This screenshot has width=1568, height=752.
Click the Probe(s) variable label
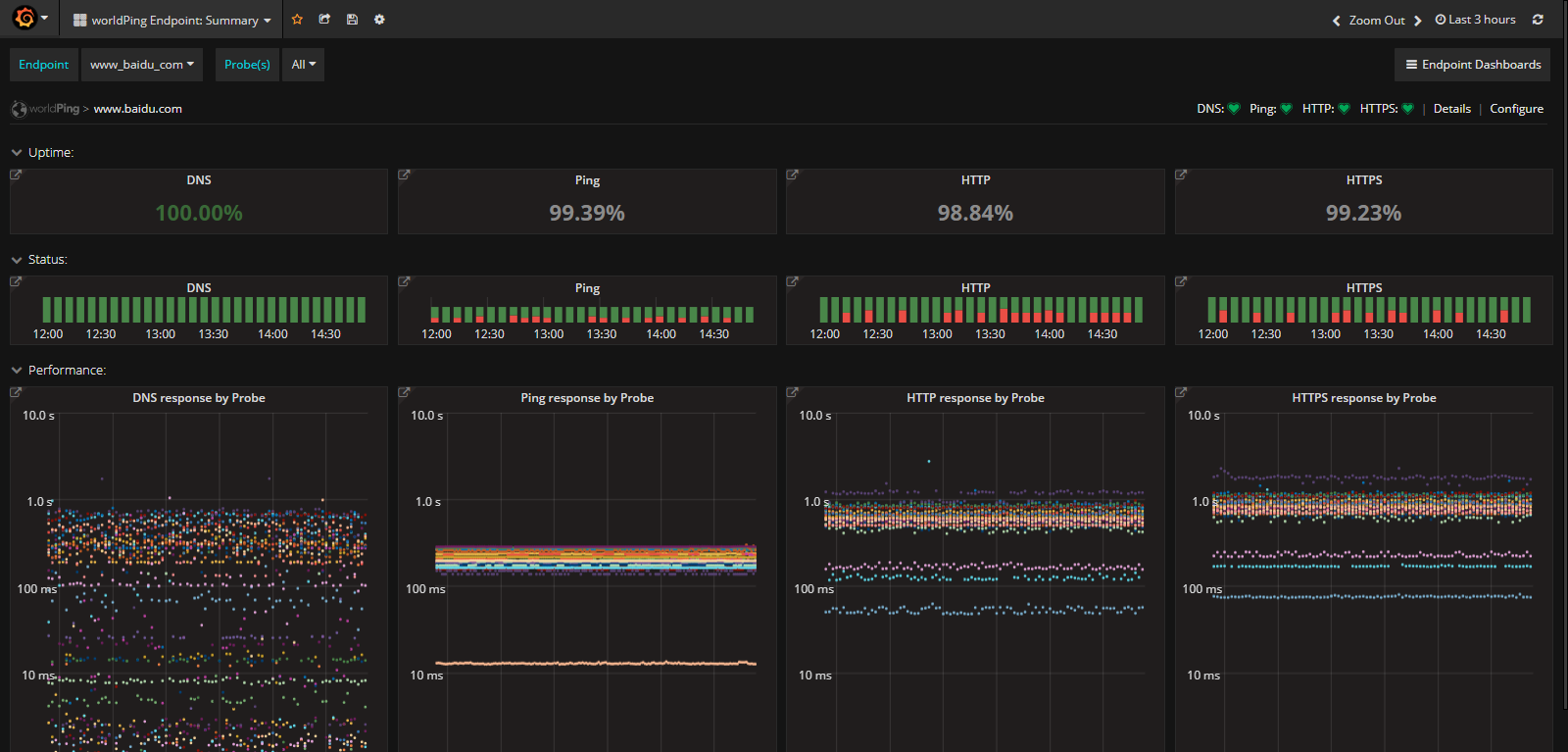click(247, 65)
